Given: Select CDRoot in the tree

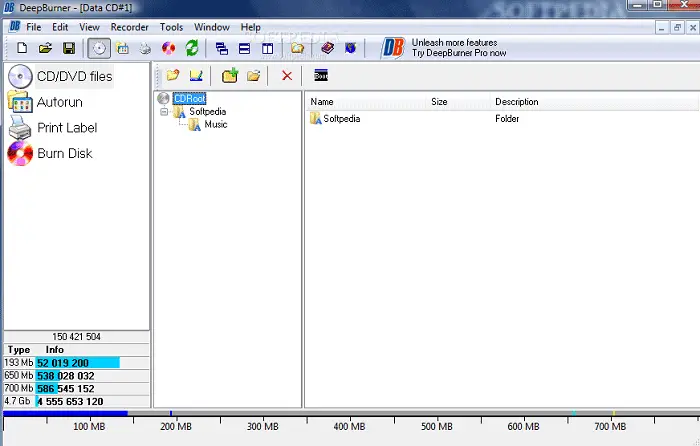Looking at the screenshot, I should pos(189,98).
